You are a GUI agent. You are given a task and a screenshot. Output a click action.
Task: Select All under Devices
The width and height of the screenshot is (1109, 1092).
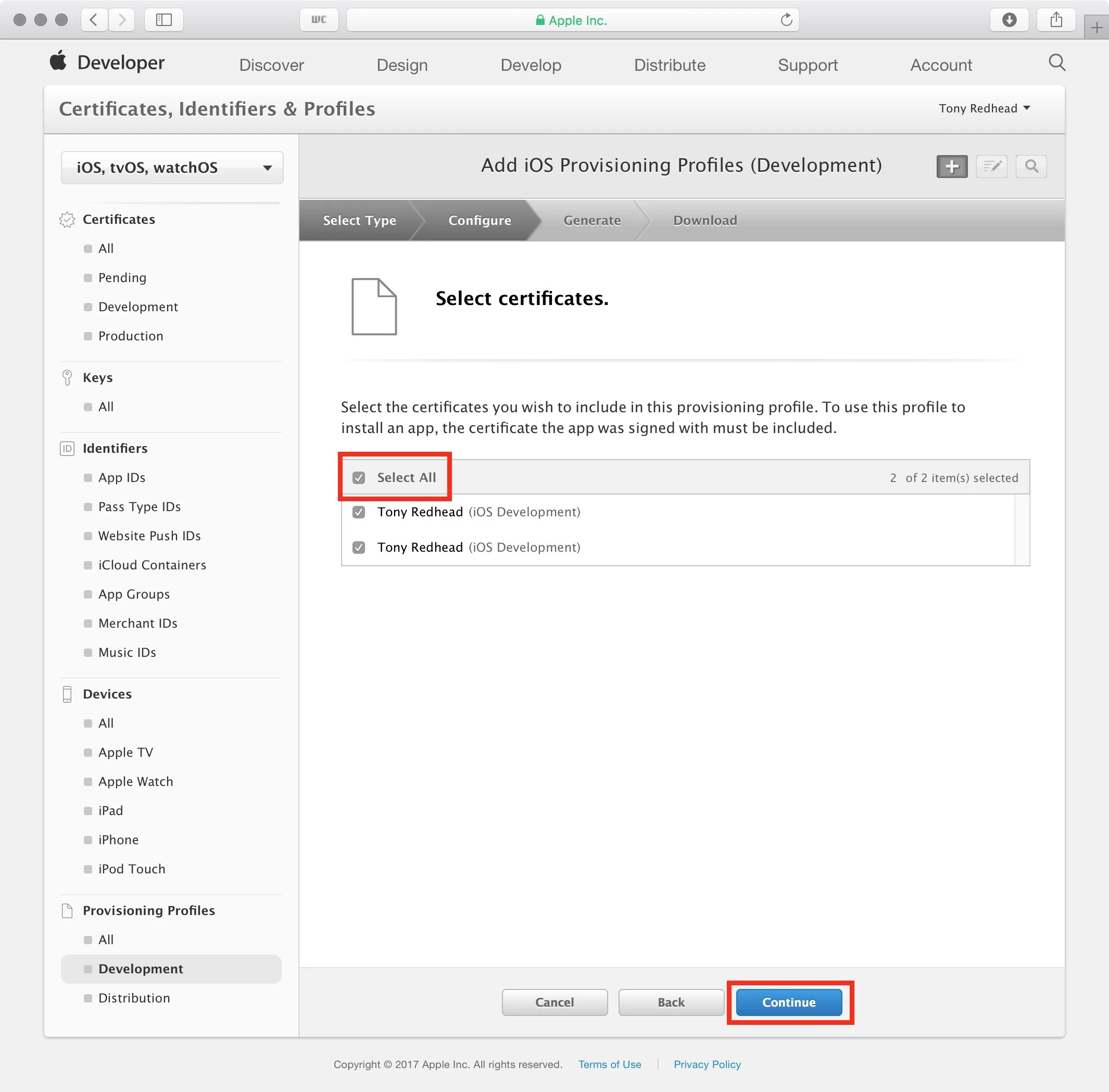click(106, 723)
